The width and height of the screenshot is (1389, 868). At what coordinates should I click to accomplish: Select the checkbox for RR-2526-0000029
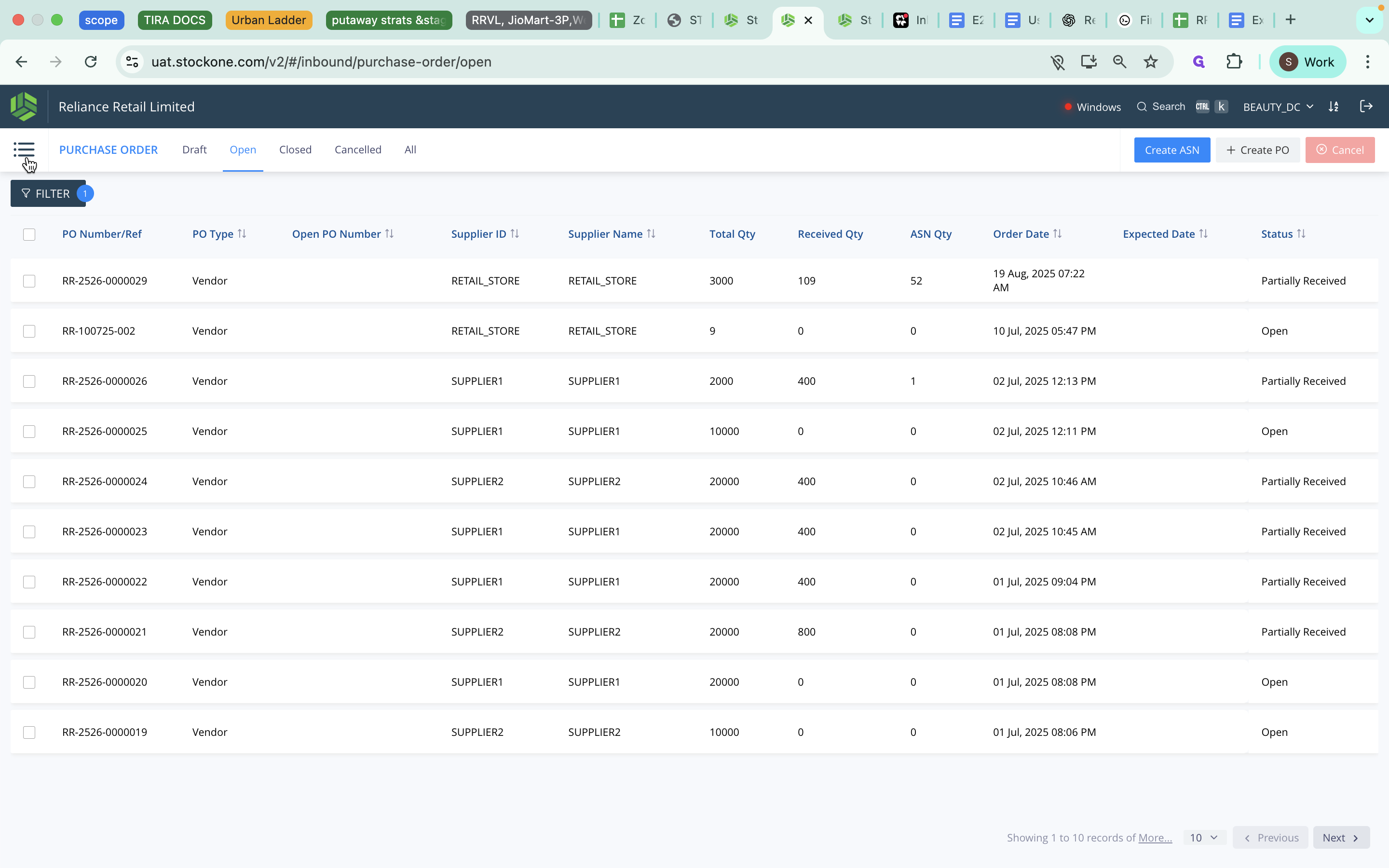point(29,281)
